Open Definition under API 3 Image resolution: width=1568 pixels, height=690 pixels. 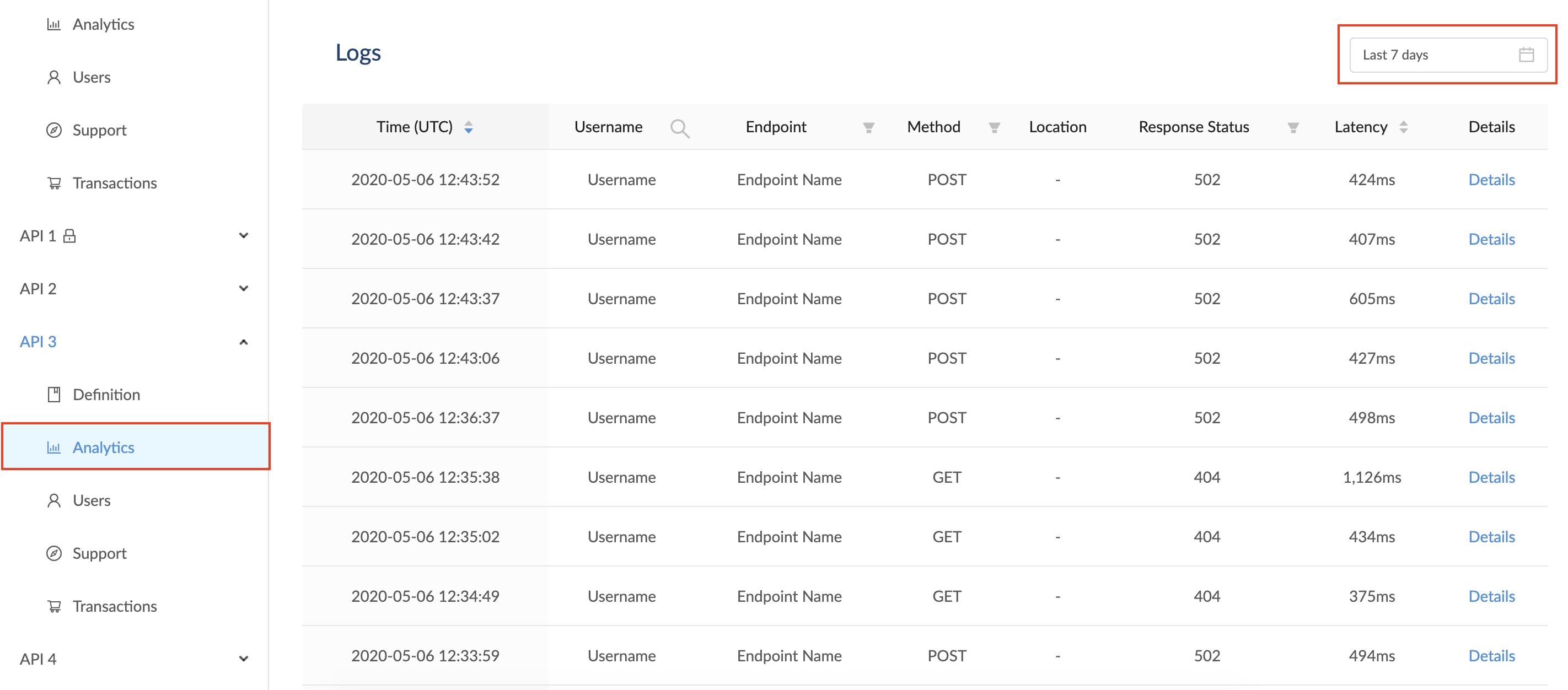106,395
